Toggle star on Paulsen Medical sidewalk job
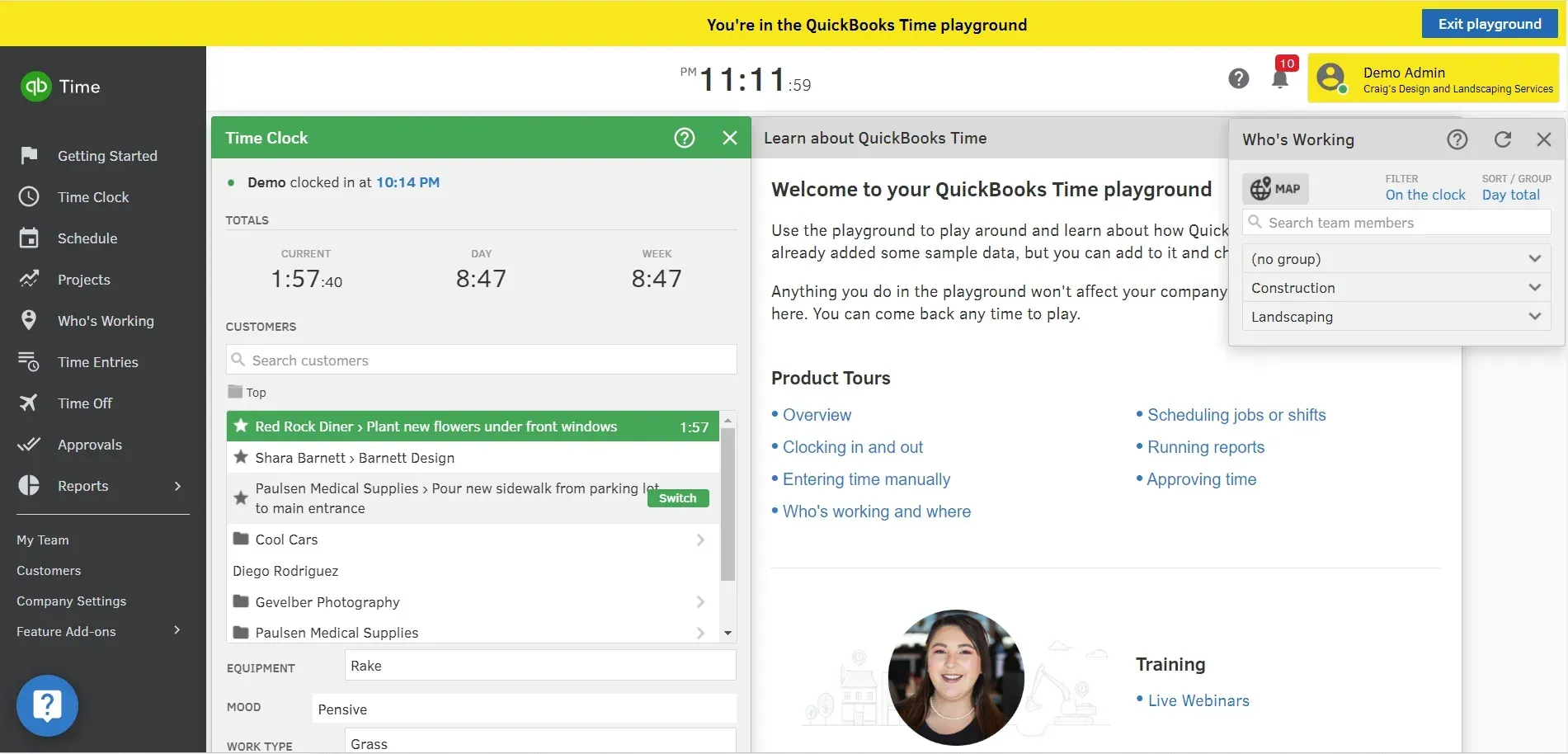Screen dimensions: 1568x754 point(241,497)
